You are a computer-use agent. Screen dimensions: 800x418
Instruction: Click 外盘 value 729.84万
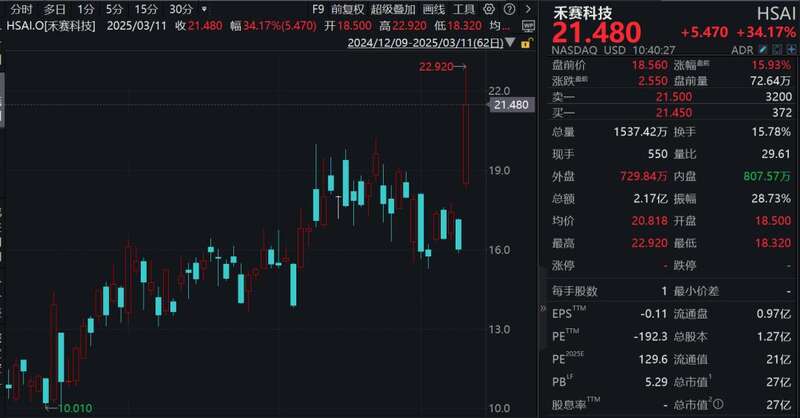[x=643, y=176]
